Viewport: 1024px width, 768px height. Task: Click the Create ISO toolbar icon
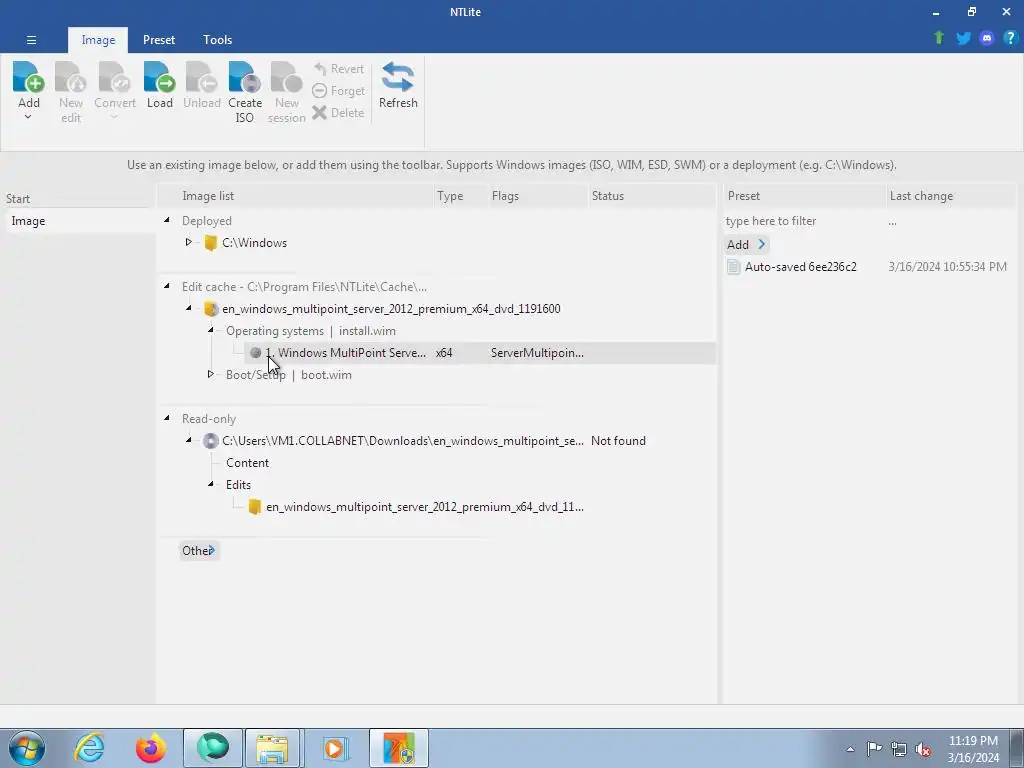[245, 77]
